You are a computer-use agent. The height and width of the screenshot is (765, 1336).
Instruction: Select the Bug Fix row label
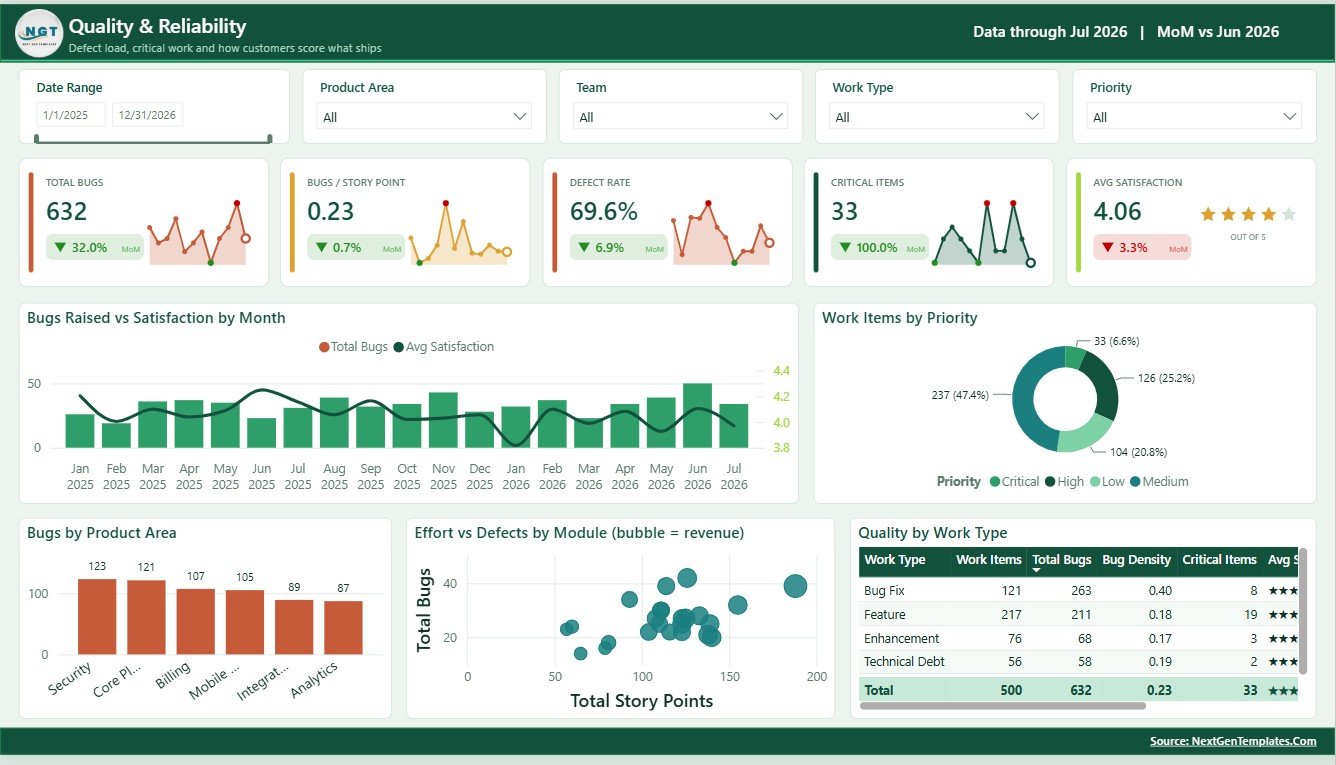tap(884, 591)
